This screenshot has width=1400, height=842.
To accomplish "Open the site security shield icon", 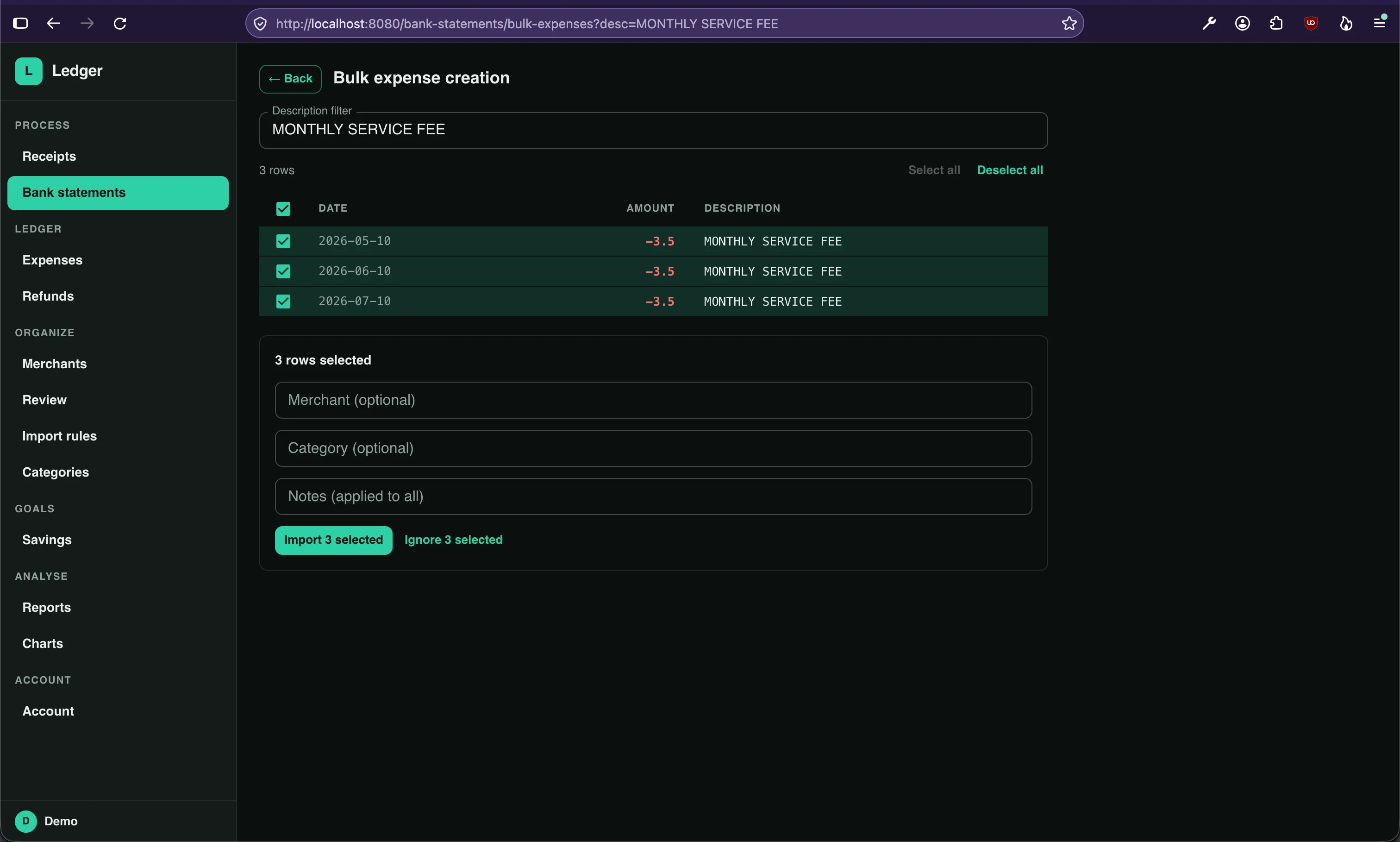I will click(260, 23).
